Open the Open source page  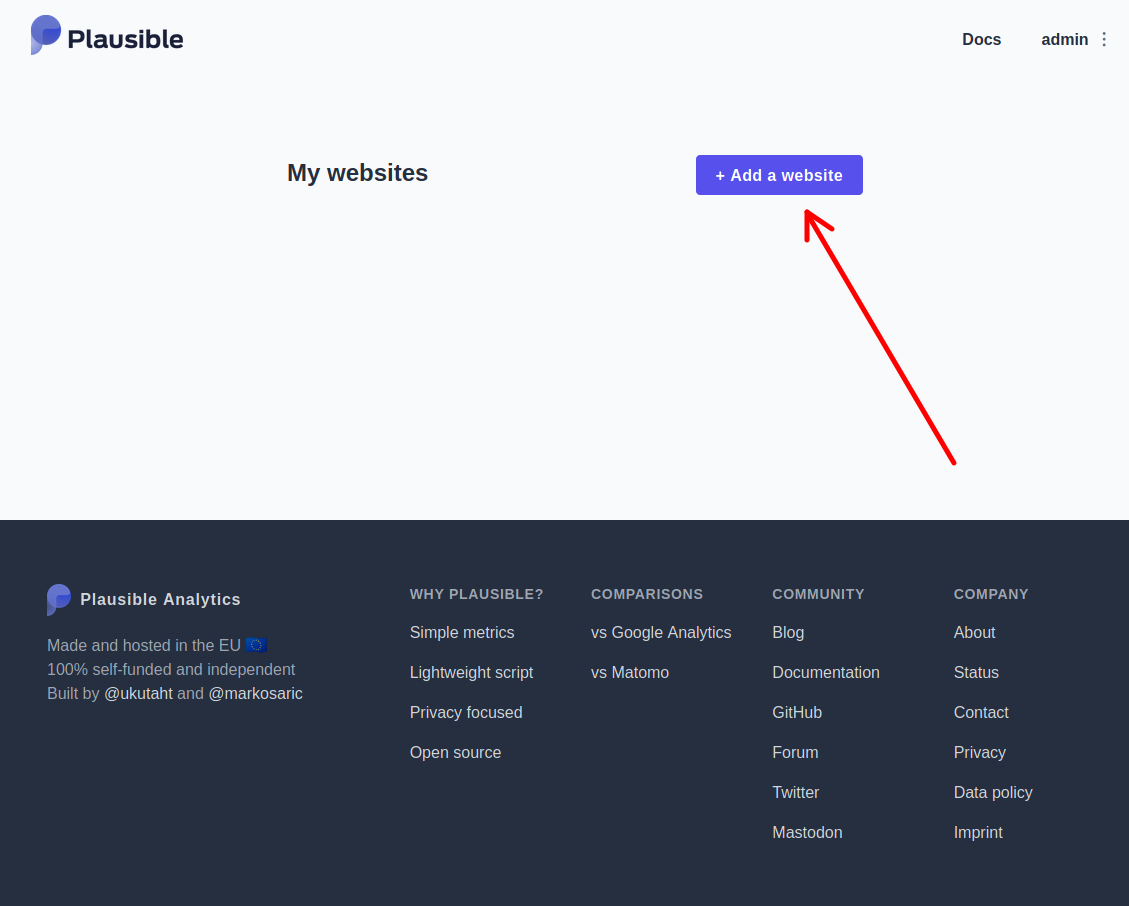pos(455,752)
